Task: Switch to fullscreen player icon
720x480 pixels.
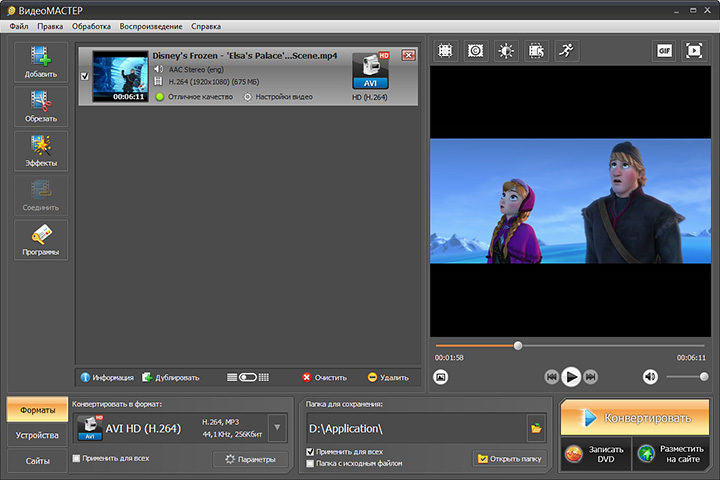Action: (694, 51)
